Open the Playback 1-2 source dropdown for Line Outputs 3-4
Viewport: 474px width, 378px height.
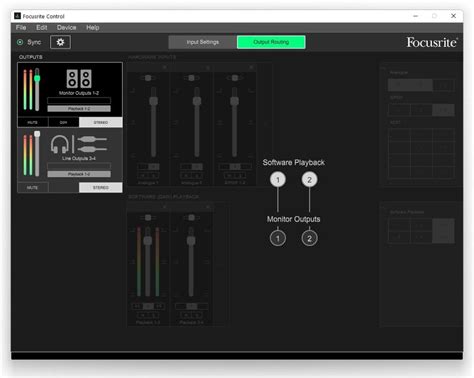coord(79,174)
